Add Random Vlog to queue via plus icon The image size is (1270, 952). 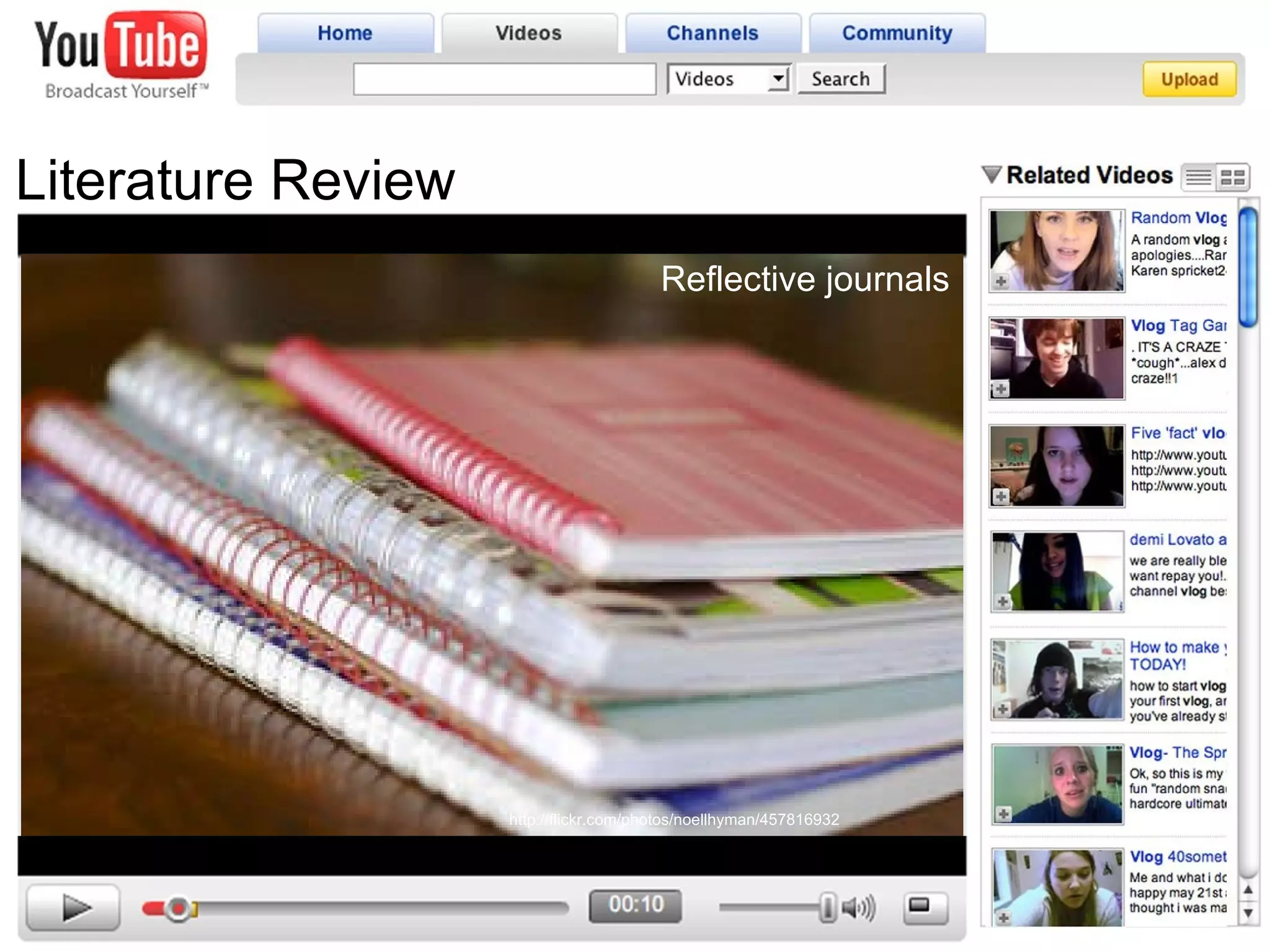(x=1000, y=282)
